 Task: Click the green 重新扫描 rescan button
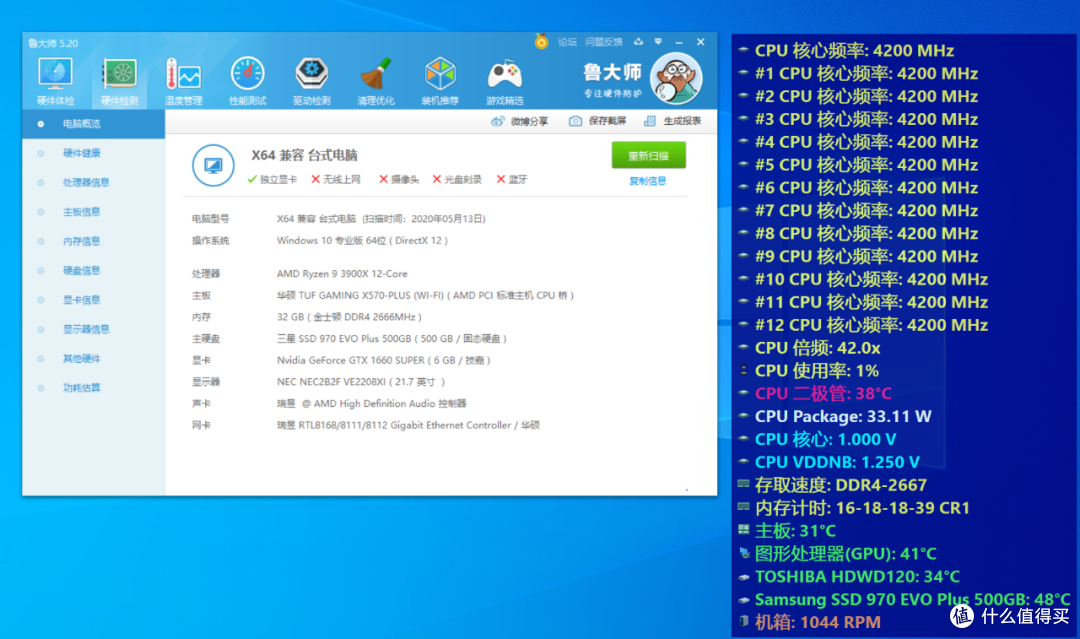pos(649,156)
